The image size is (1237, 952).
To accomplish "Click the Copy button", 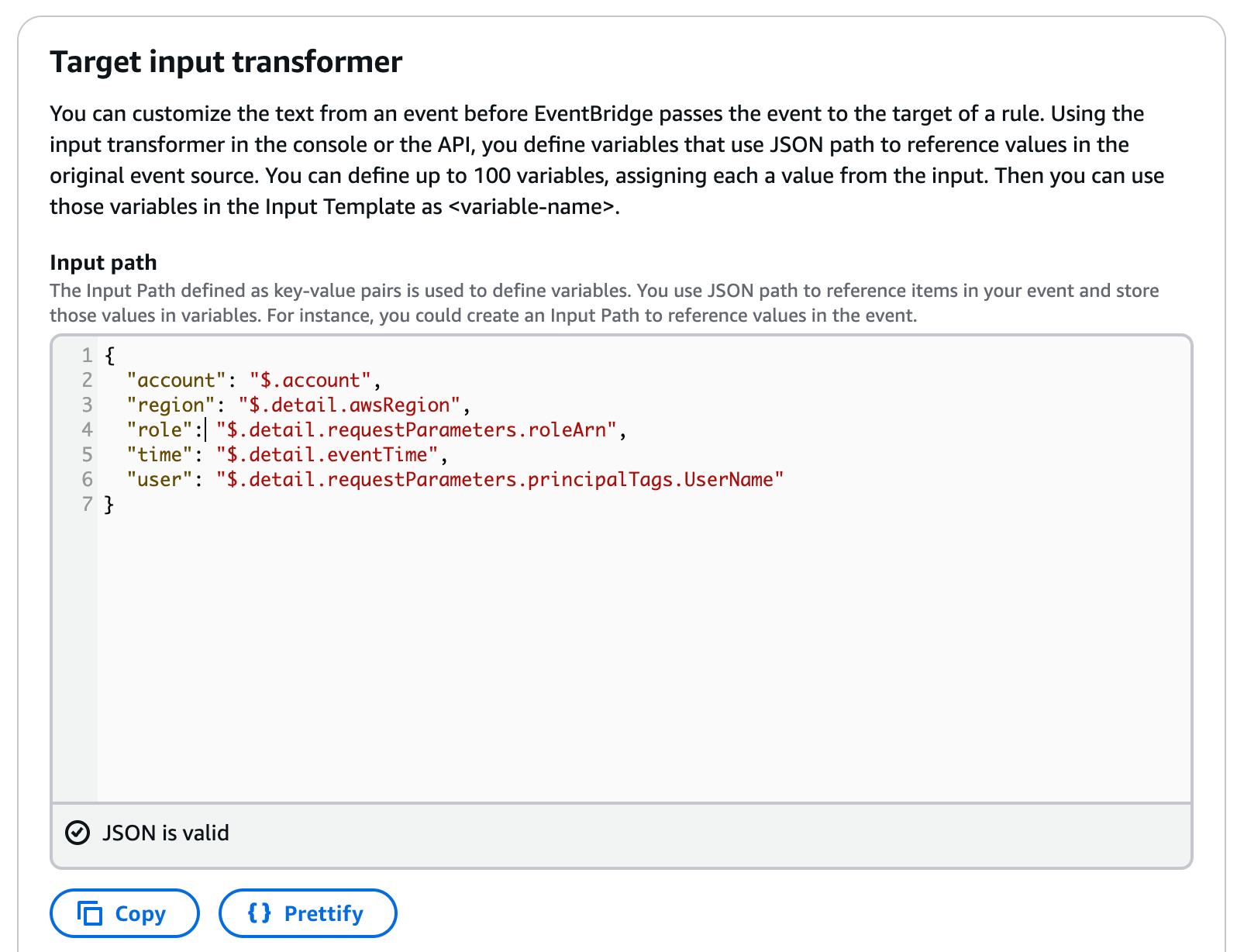I will (124, 913).
